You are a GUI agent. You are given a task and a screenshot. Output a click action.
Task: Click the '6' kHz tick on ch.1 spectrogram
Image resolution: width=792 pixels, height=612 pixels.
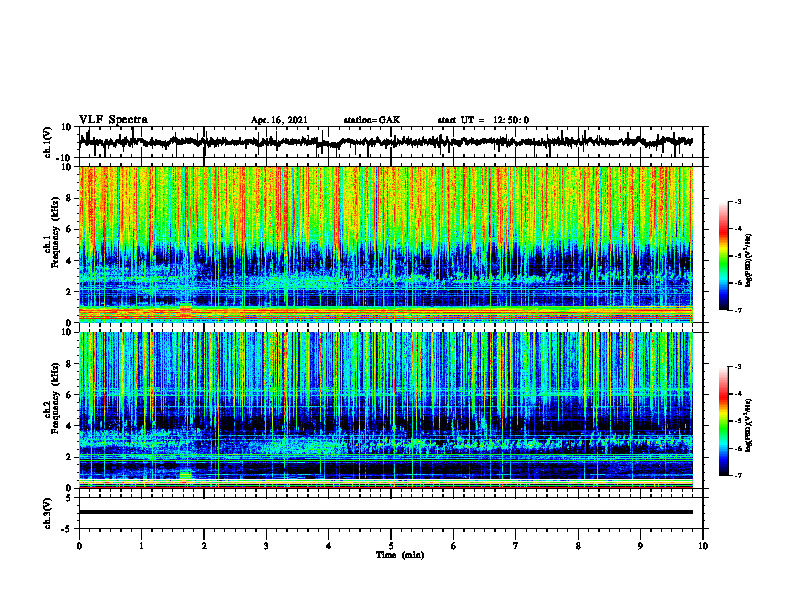tap(70, 229)
